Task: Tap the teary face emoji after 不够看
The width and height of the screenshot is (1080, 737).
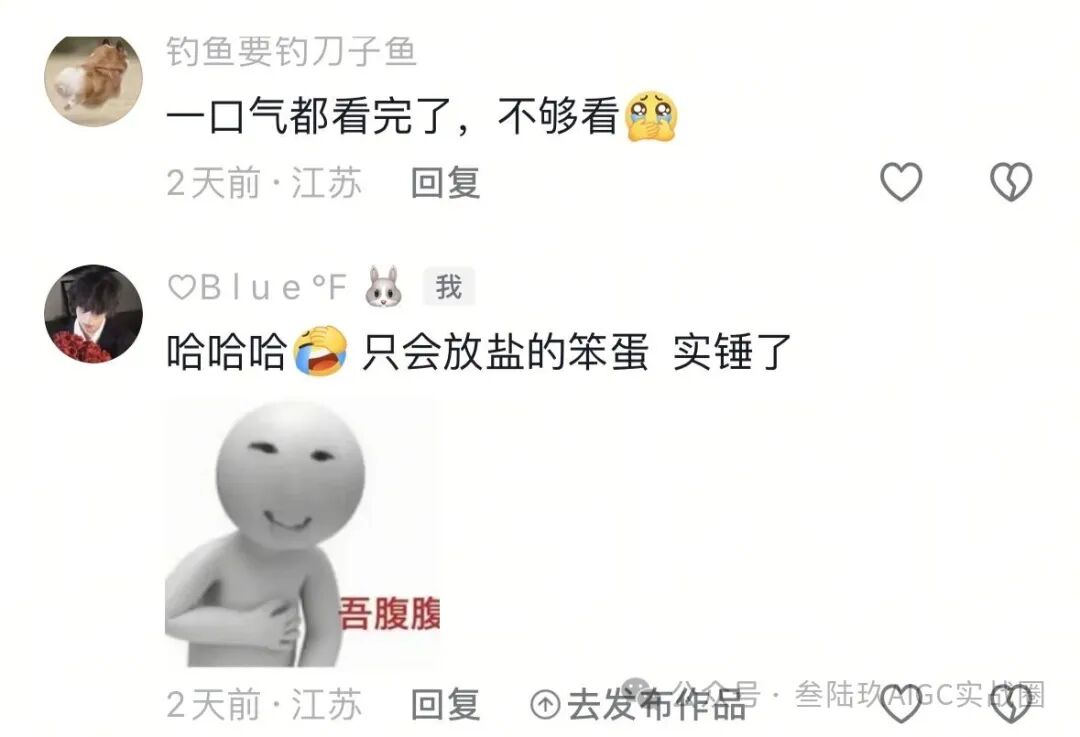Action: point(651,116)
